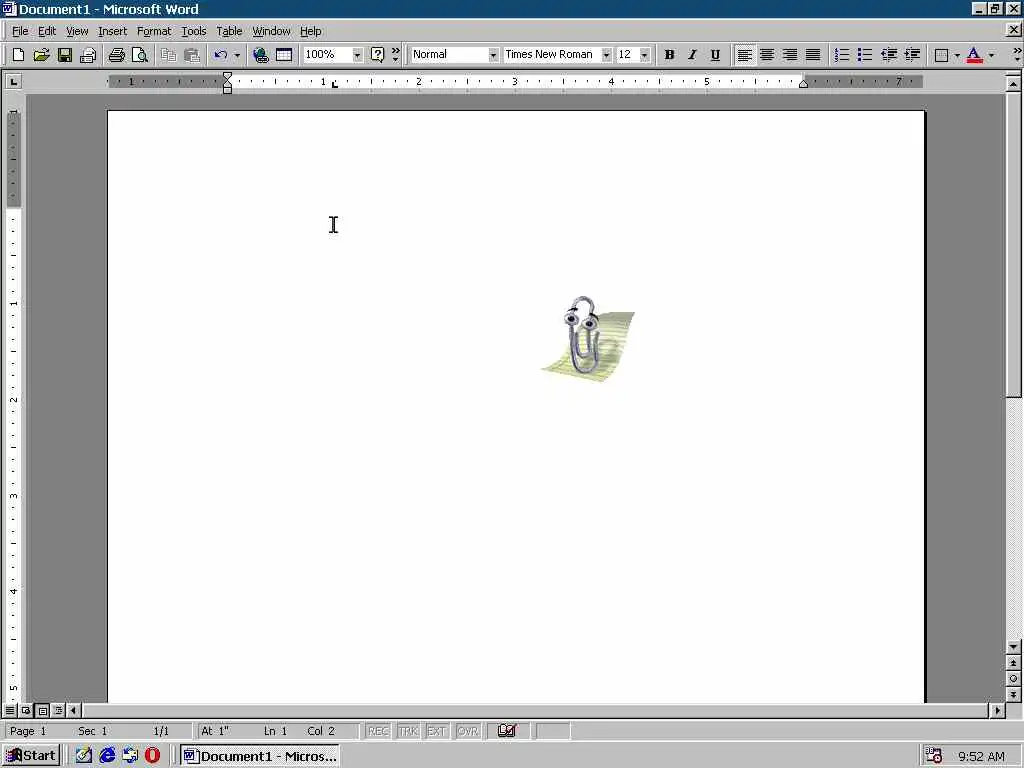Open the Format menu
The height and width of the screenshot is (768, 1024).
coord(153,31)
